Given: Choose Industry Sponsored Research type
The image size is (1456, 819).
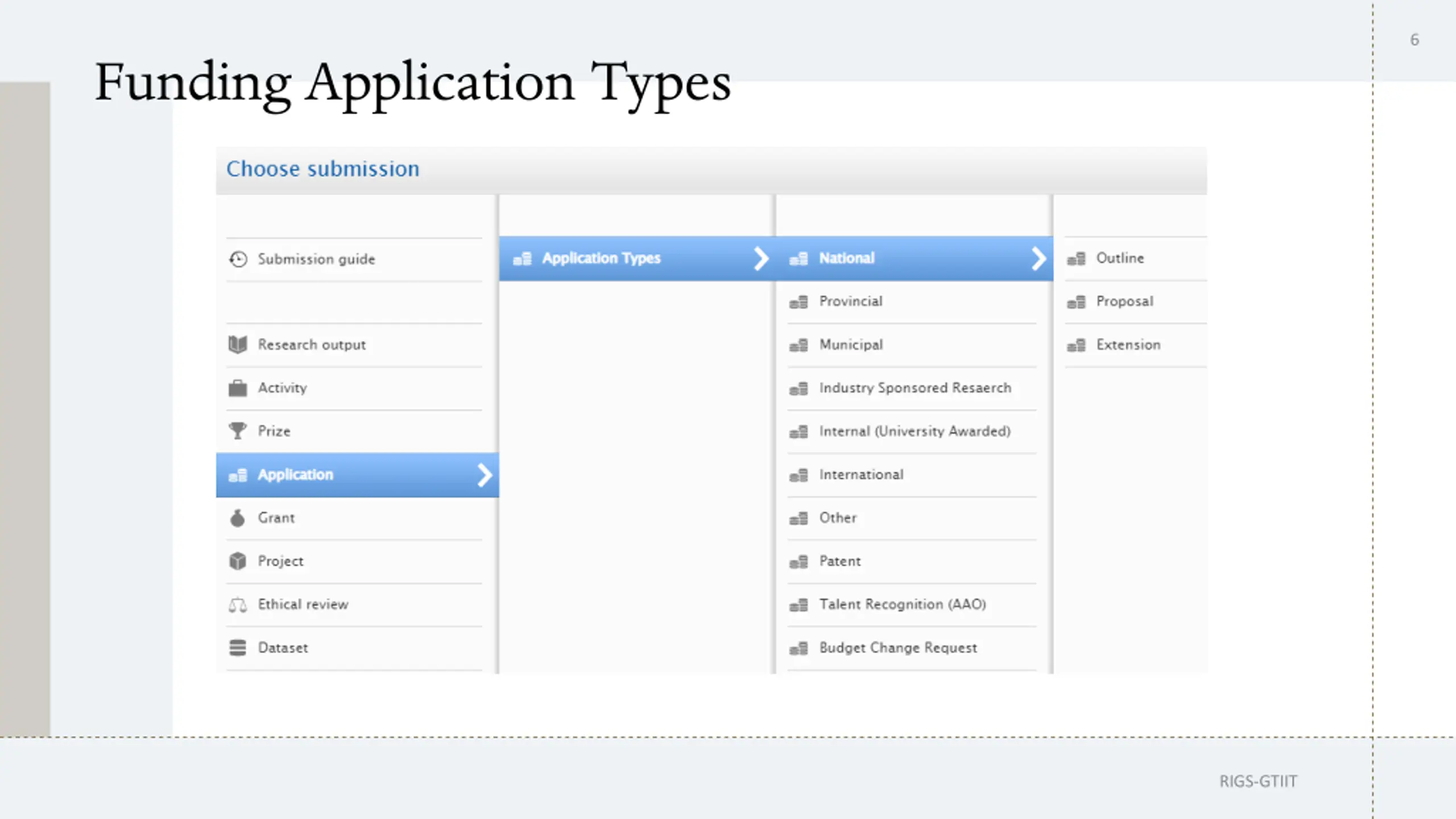Looking at the screenshot, I should click(x=912, y=388).
